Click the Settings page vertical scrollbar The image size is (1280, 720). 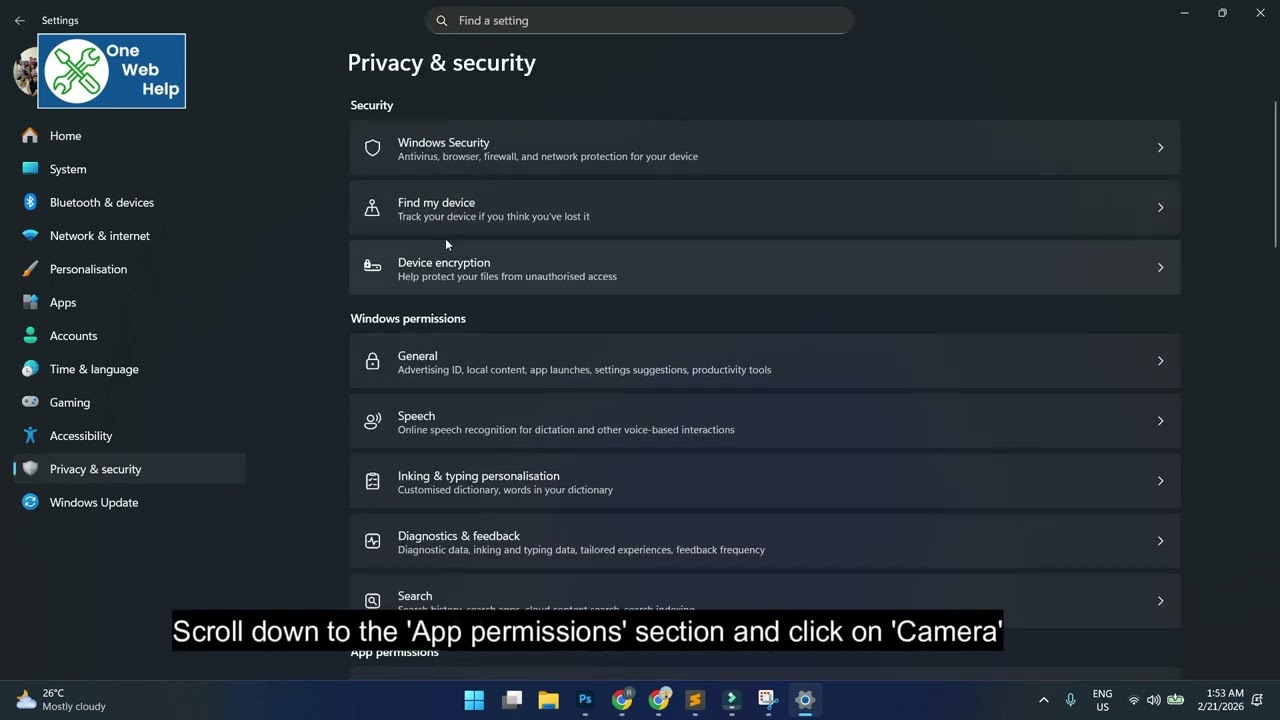pos(1275,175)
